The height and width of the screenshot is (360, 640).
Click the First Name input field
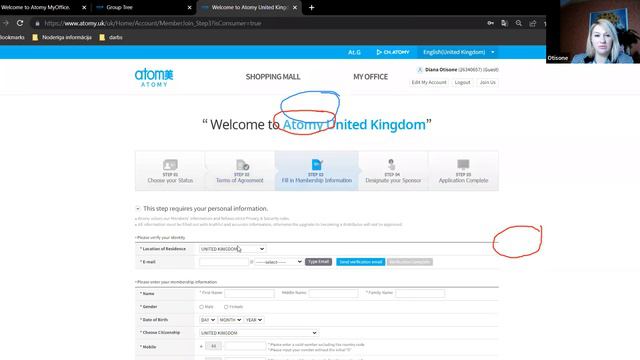pos(249,293)
